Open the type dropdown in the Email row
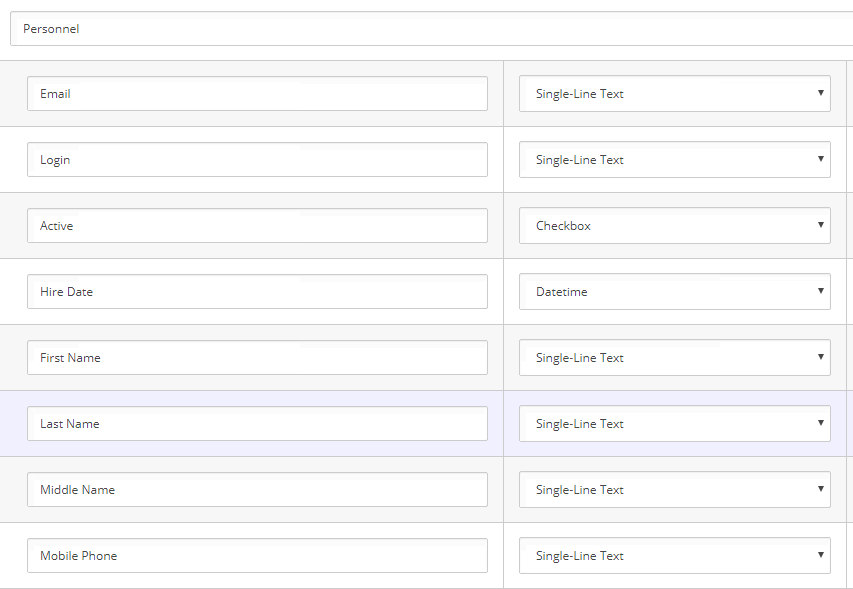The height and width of the screenshot is (589, 853). 674,94
